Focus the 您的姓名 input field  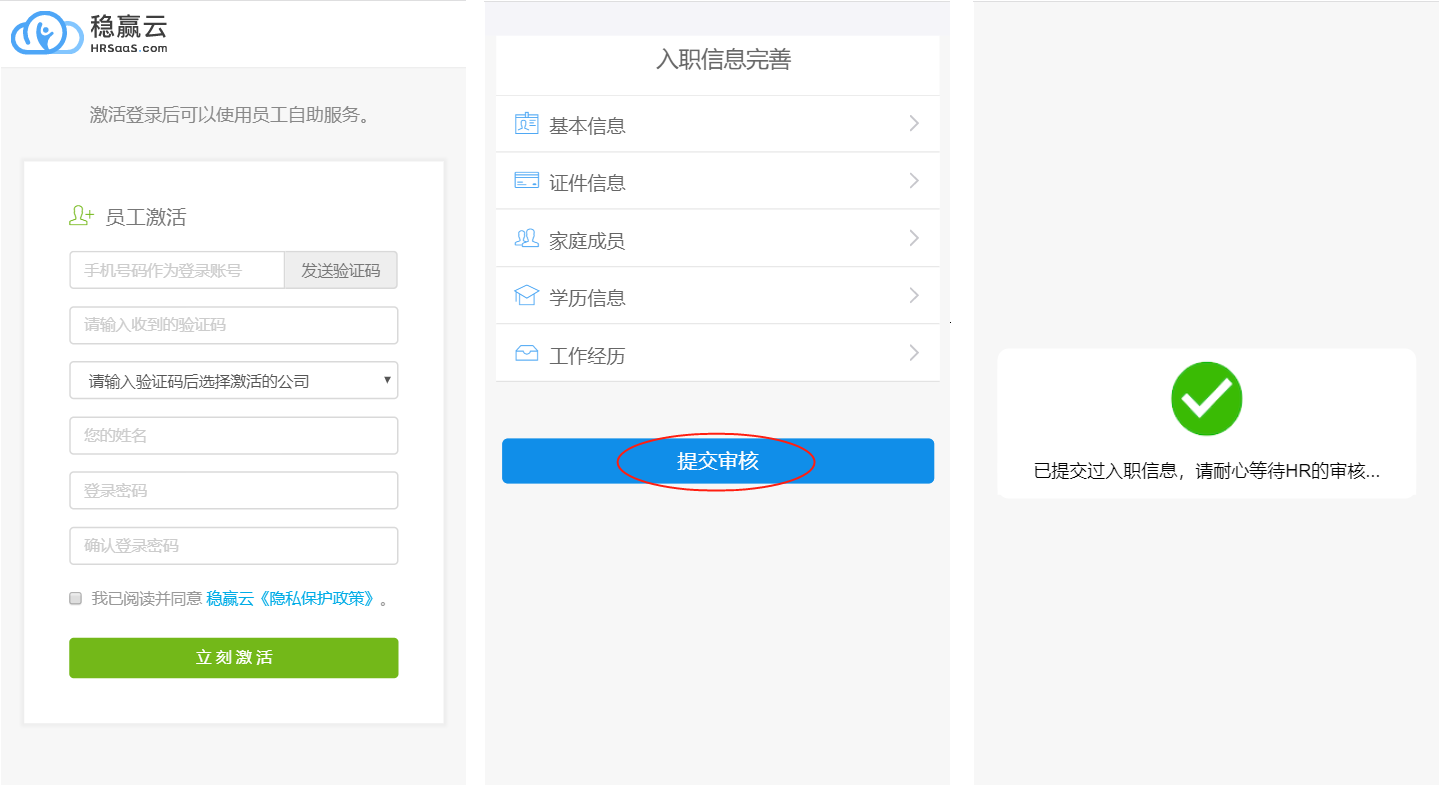click(234, 436)
